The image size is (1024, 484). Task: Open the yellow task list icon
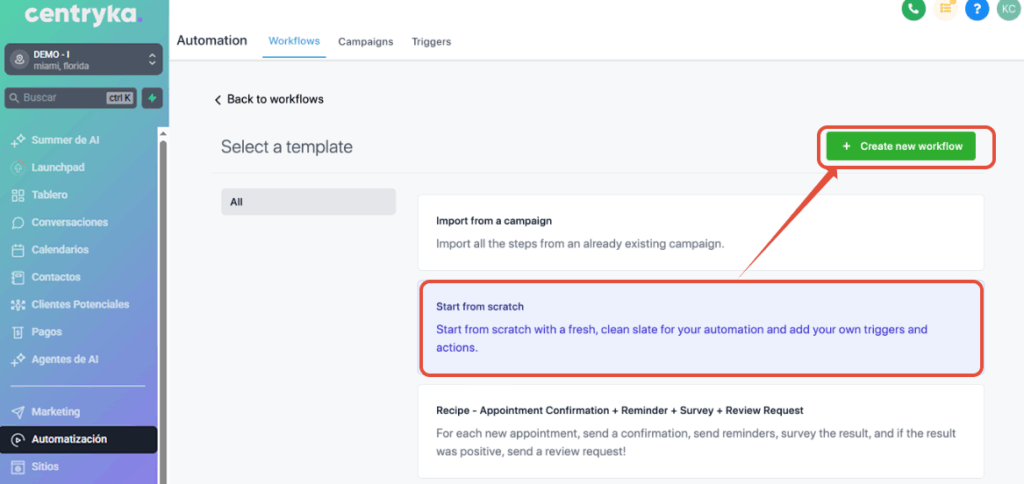945,9
